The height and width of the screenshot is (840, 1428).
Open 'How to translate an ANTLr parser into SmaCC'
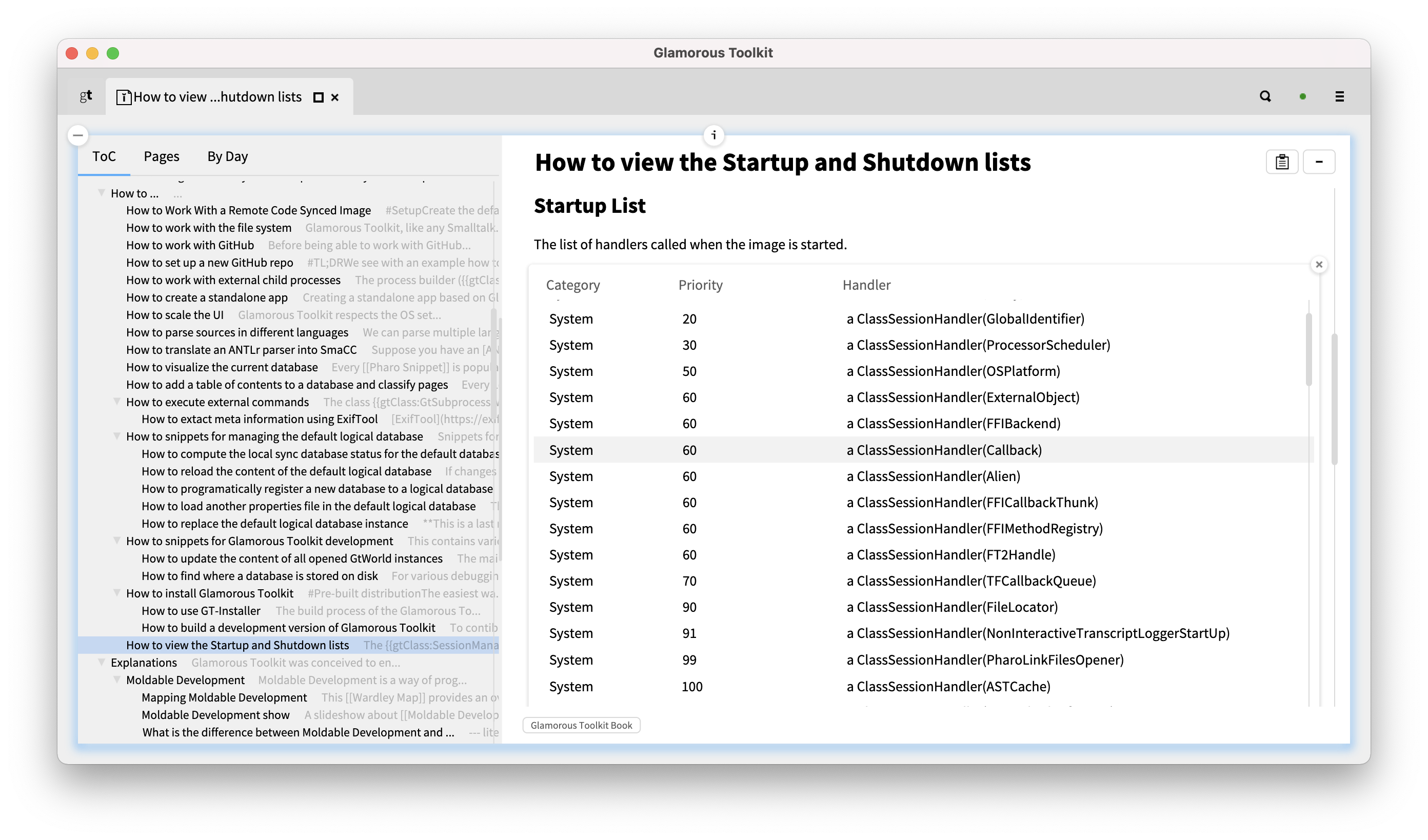click(242, 350)
